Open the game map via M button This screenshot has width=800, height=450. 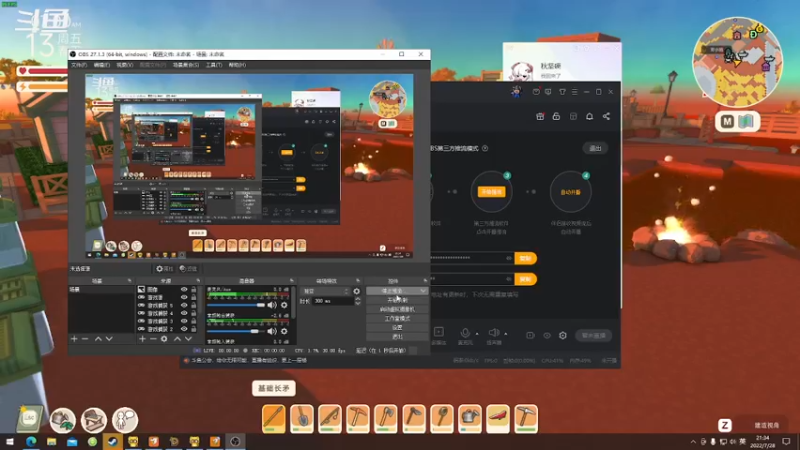[x=727, y=121]
